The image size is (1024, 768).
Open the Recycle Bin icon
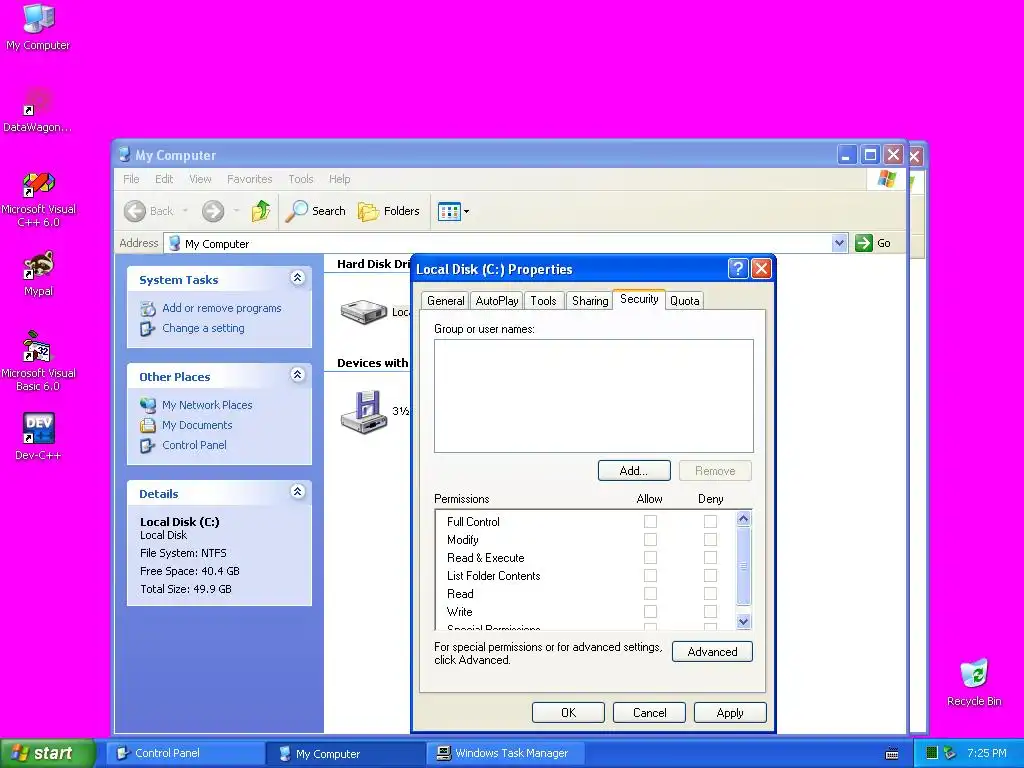tap(974, 682)
